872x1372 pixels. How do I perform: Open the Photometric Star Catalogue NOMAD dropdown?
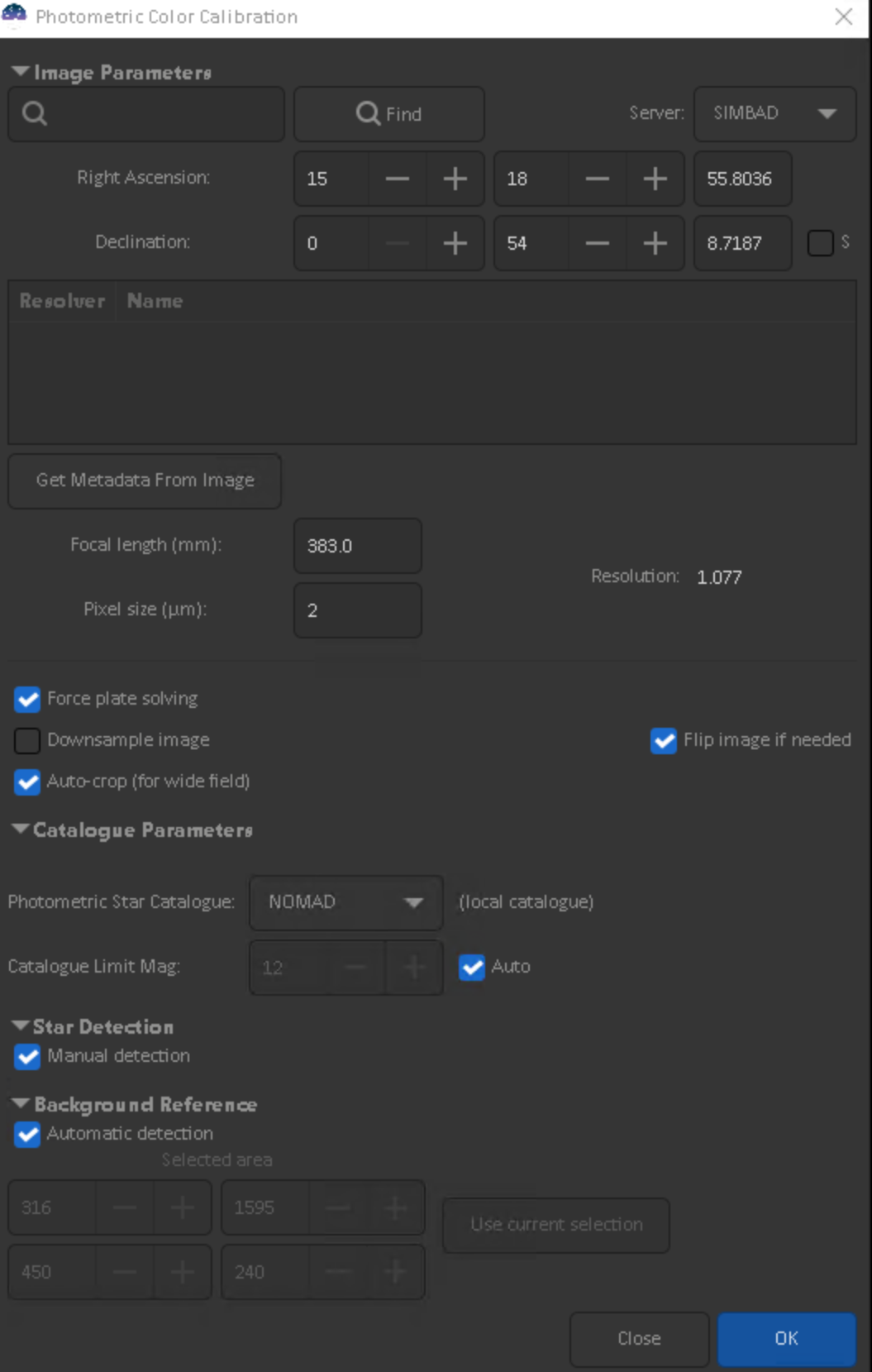[345, 902]
